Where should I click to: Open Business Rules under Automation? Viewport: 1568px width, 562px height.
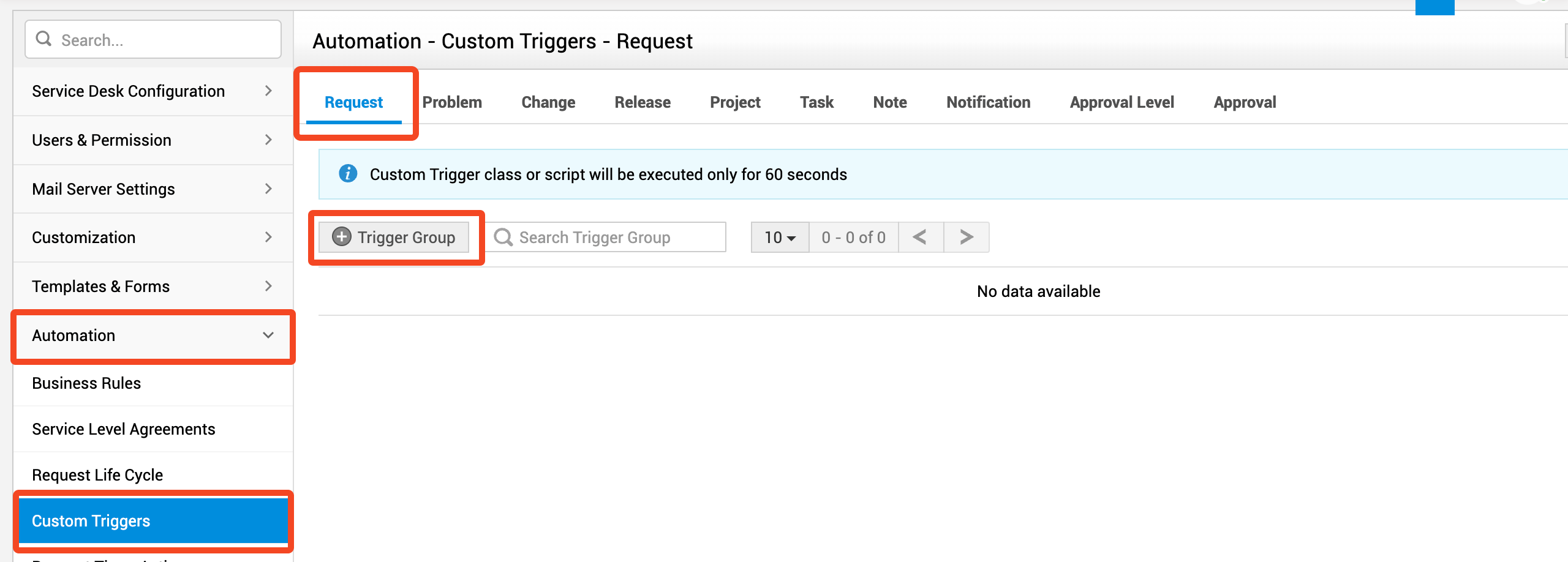tap(153, 383)
